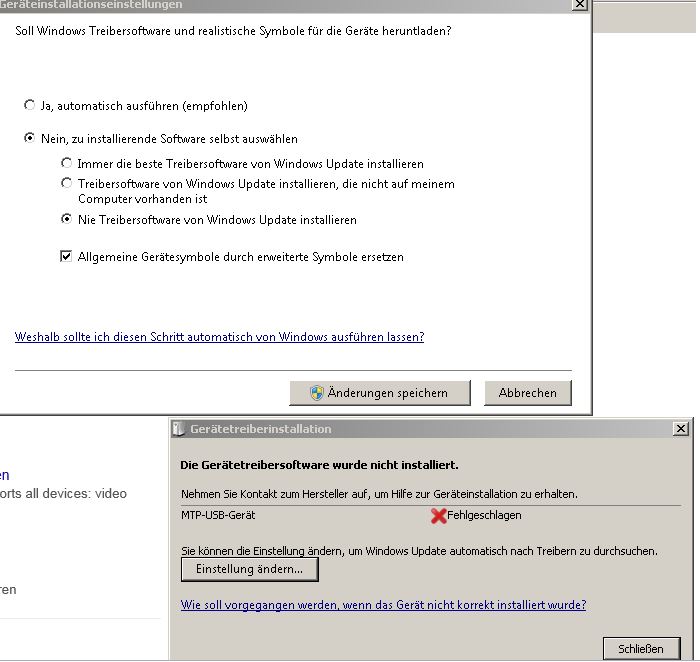This screenshot has height=662, width=700.
Task: Click 'Soll Windows Treibersoftware und realistische Symbole' question text
Action: (x=233, y=31)
